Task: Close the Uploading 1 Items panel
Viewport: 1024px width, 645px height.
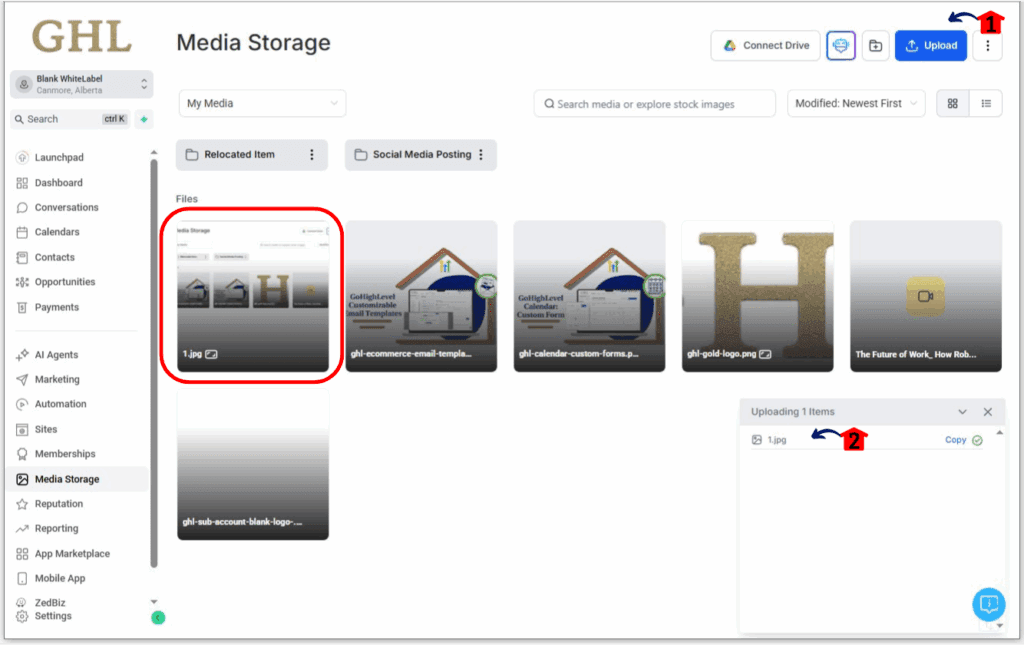Action: 987,412
